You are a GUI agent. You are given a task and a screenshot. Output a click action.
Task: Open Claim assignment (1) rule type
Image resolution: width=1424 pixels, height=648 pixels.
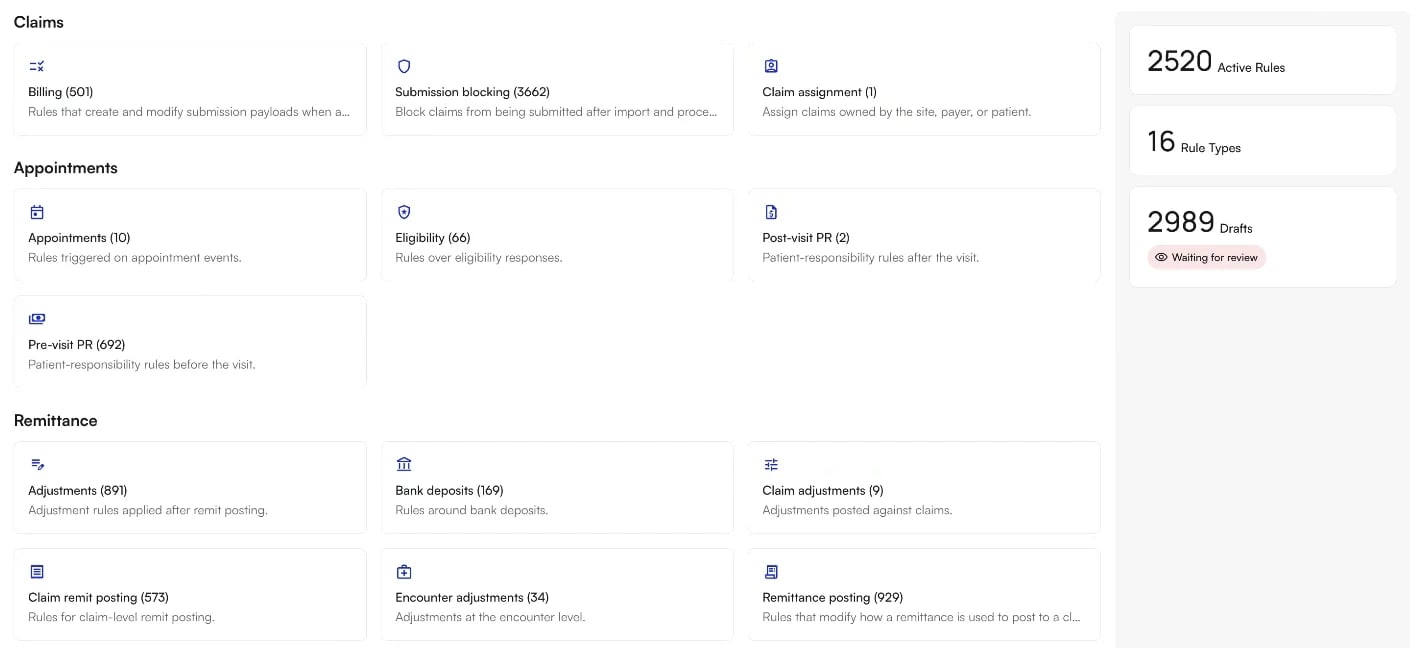pos(924,88)
